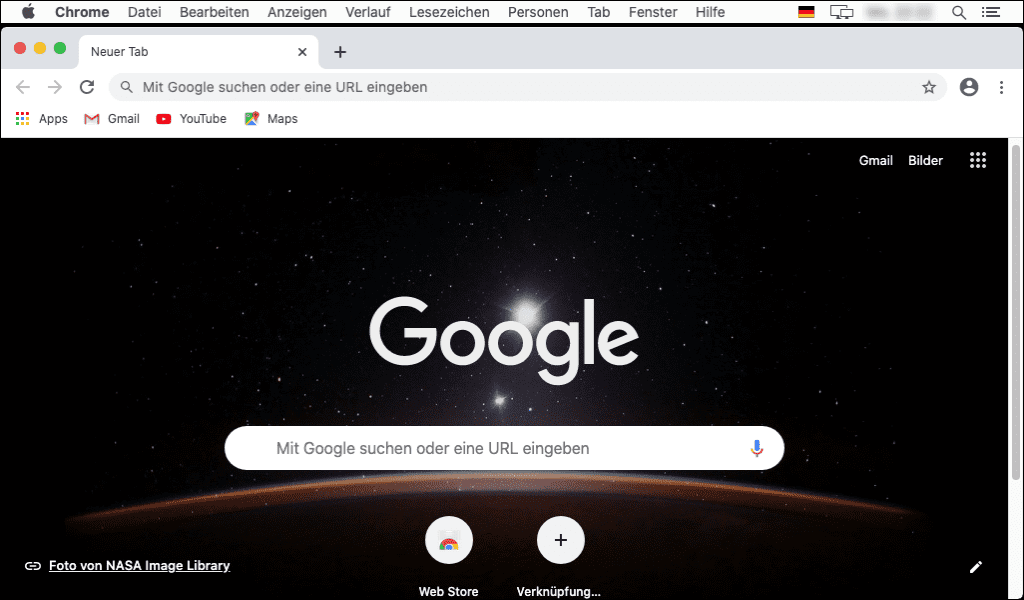This screenshot has height=600, width=1024.
Task: Start voice search with microphone icon
Action: (x=756, y=448)
